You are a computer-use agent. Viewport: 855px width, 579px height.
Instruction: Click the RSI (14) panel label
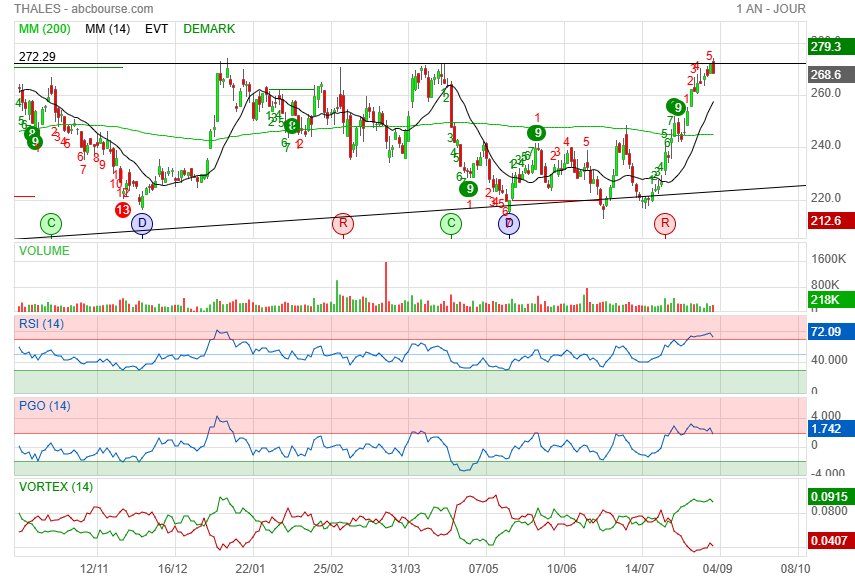(41, 324)
